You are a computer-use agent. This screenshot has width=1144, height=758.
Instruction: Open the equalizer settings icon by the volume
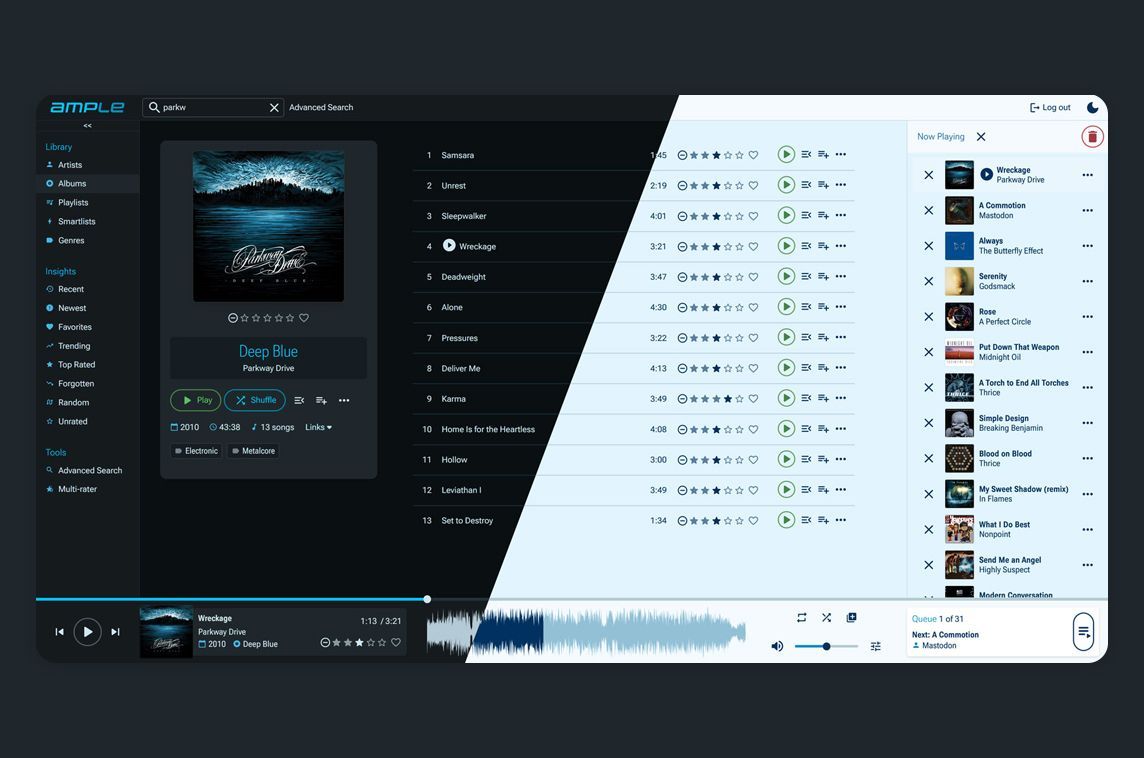(876, 646)
